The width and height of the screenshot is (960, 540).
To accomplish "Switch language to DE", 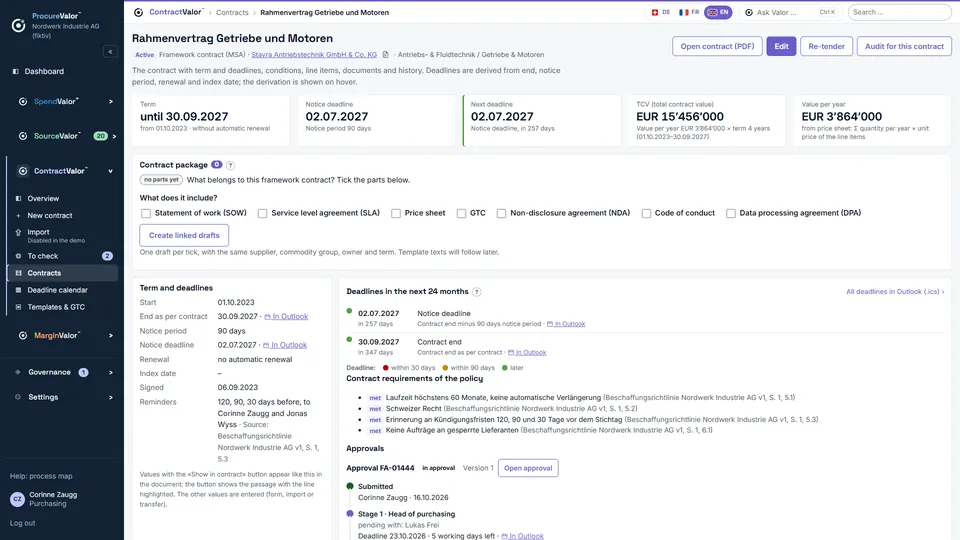I will tap(661, 12).
